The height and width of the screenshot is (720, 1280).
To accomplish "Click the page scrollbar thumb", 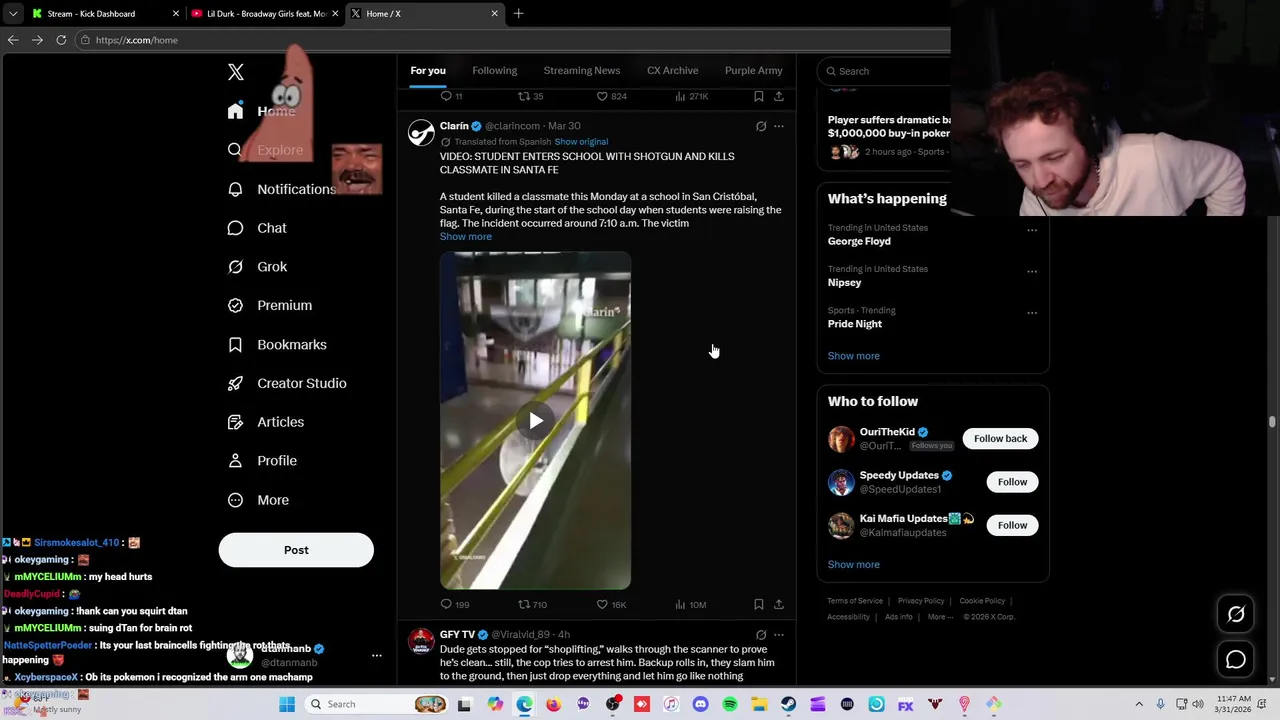I will (1272, 422).
